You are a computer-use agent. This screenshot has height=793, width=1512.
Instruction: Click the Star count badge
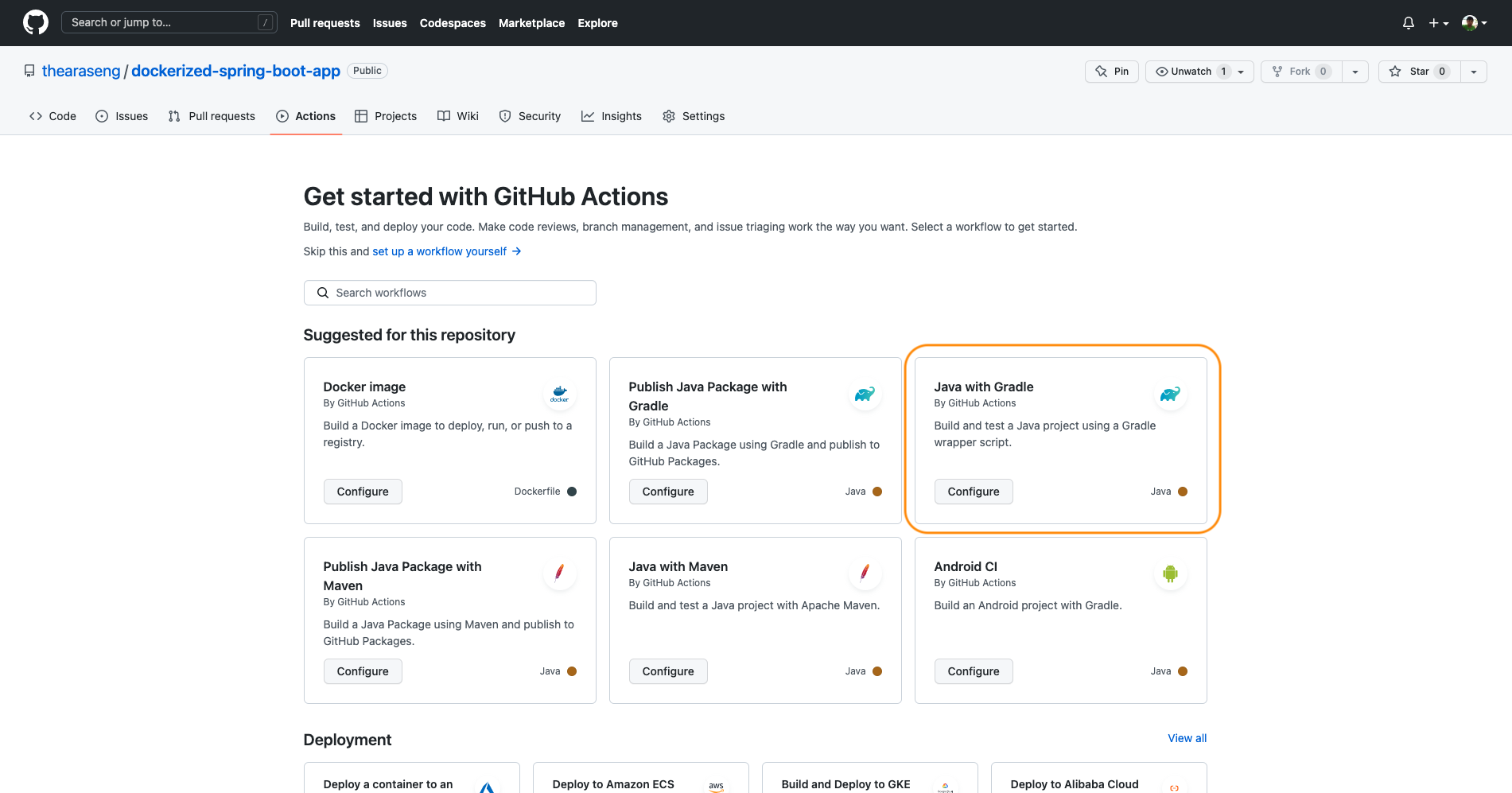1442,72
